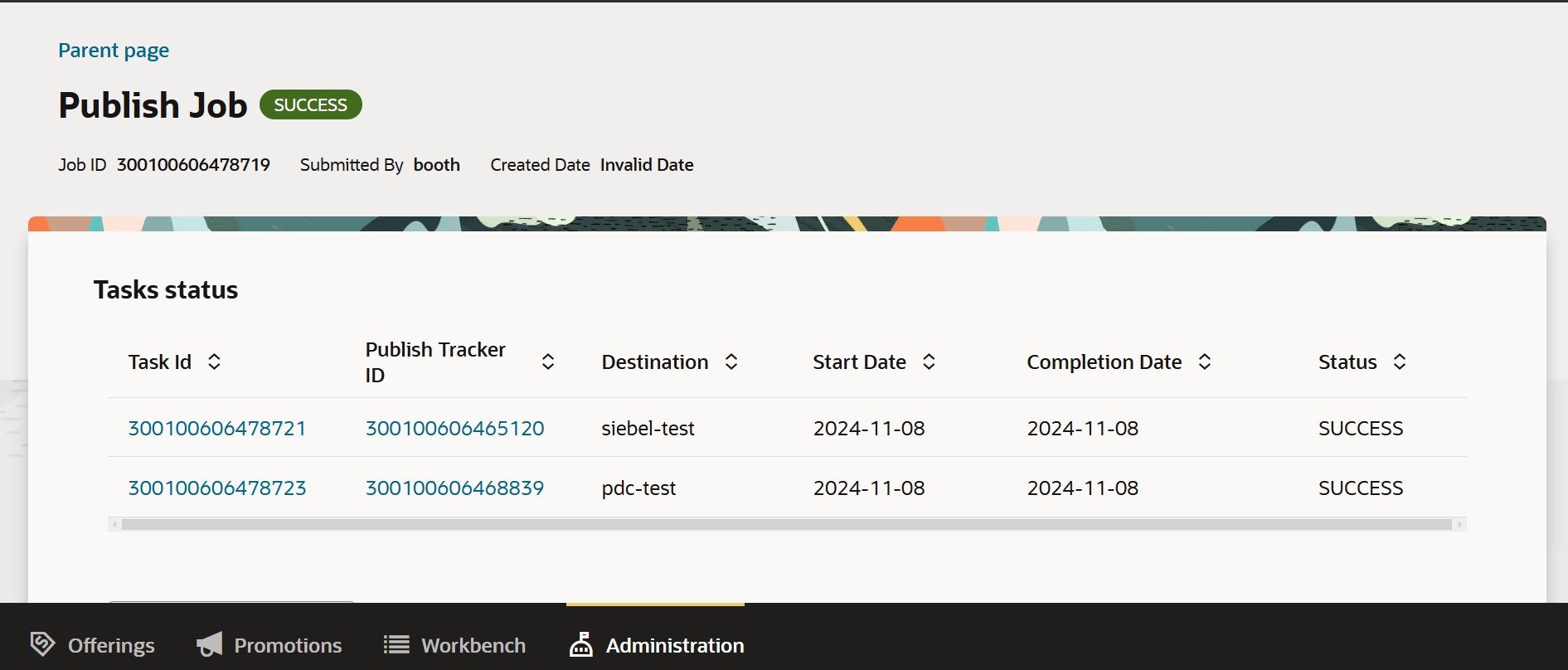Click the Tasks status heading
The image size is (1568, 670).
166,289
